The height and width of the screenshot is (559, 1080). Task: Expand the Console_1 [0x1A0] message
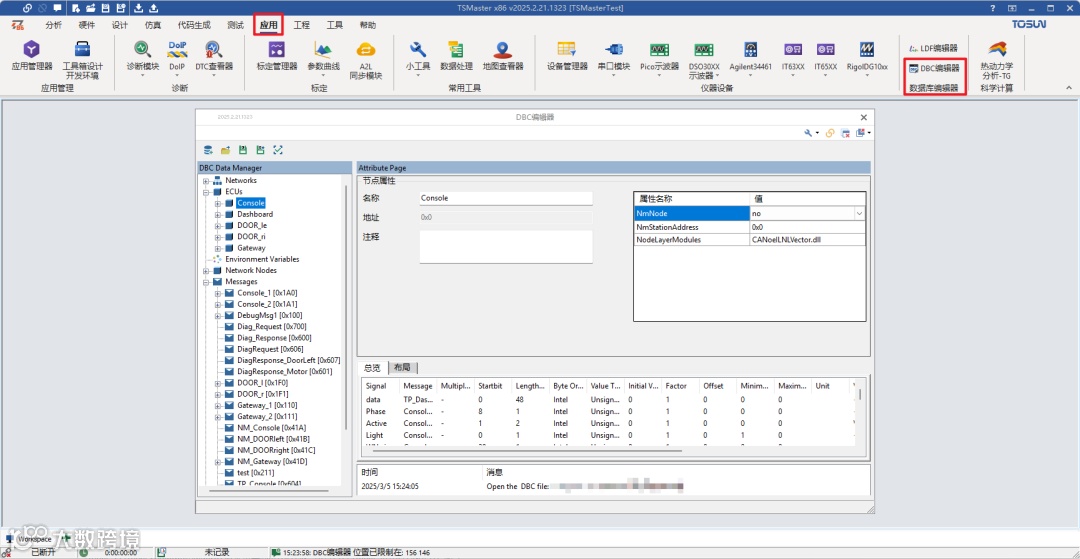coord(218,293)
